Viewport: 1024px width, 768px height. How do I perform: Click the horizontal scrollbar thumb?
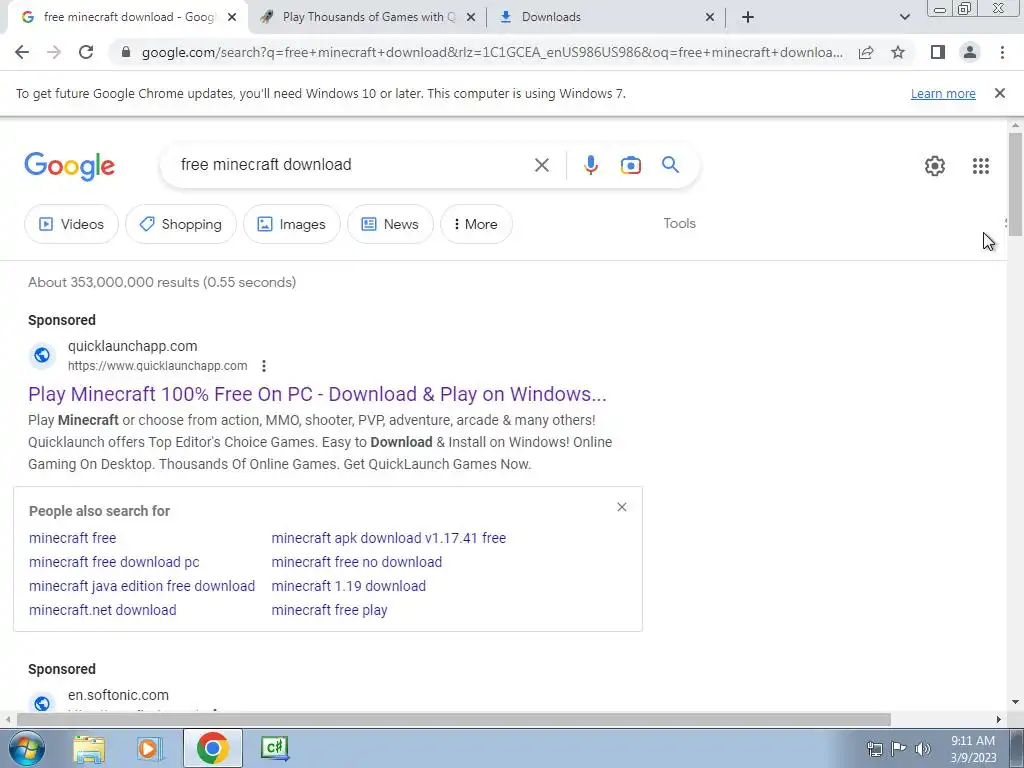click(x=454, y=719)
